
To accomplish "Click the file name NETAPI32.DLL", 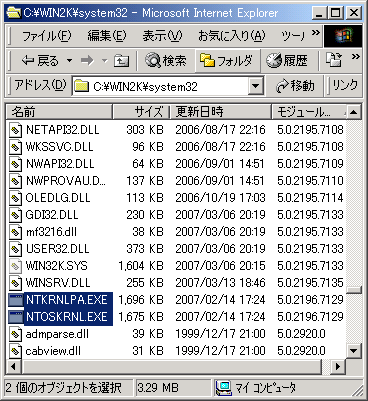I will (x=63, y=130).
